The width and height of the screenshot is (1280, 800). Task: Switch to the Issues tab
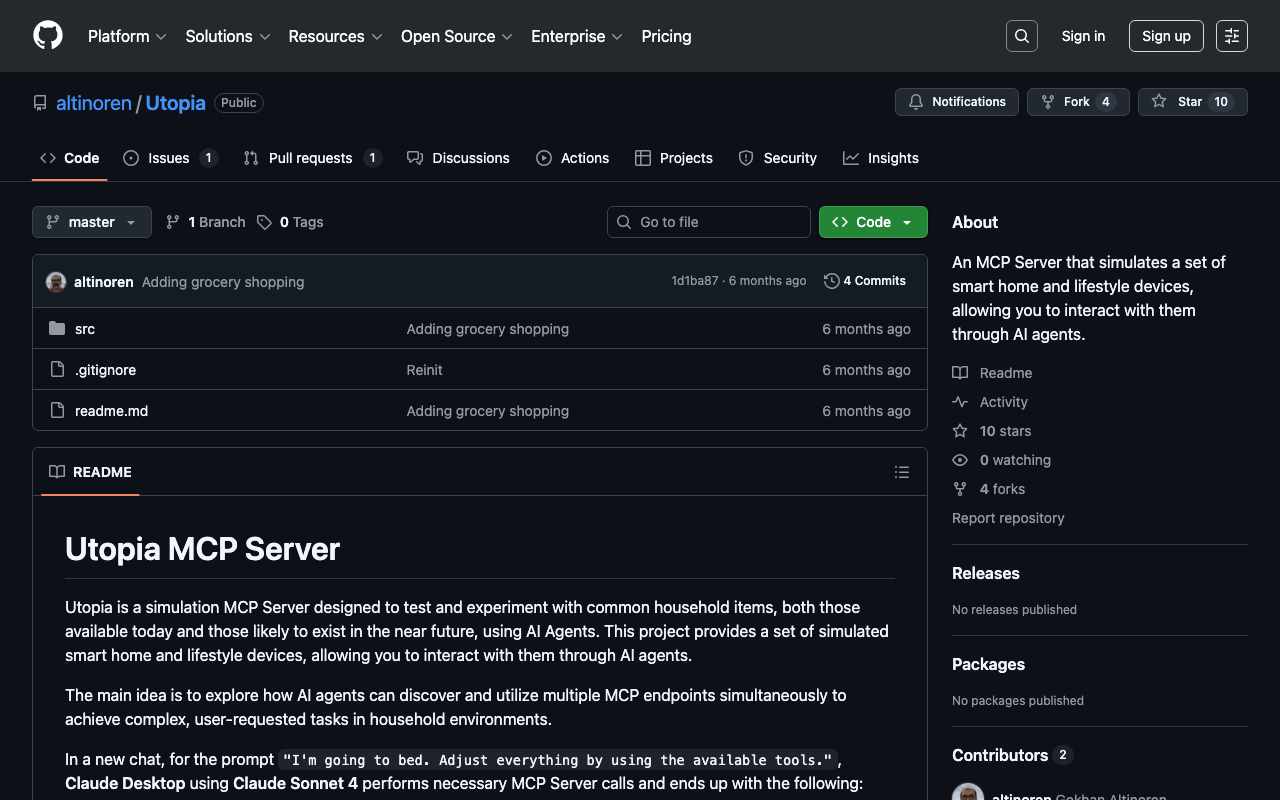tap(169, 158)
